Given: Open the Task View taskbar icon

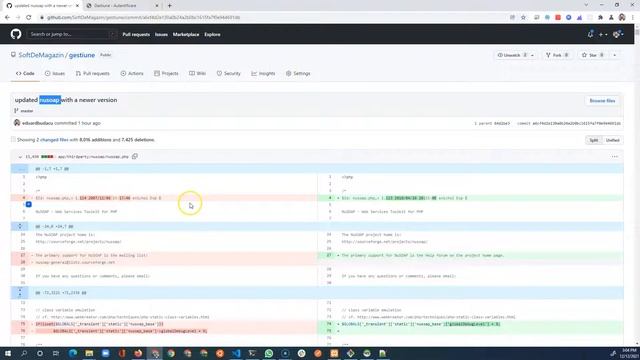Looking at the screenshot, I should [56, 353].
